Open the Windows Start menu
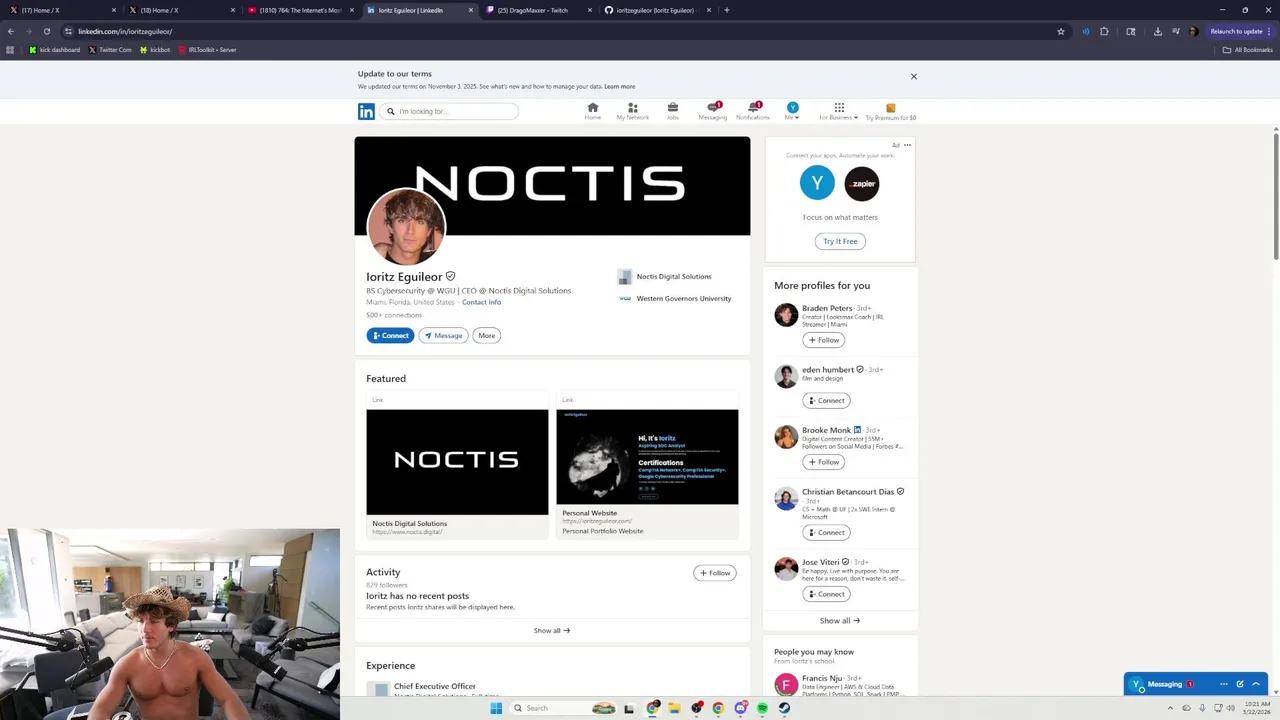 [496, 708]
